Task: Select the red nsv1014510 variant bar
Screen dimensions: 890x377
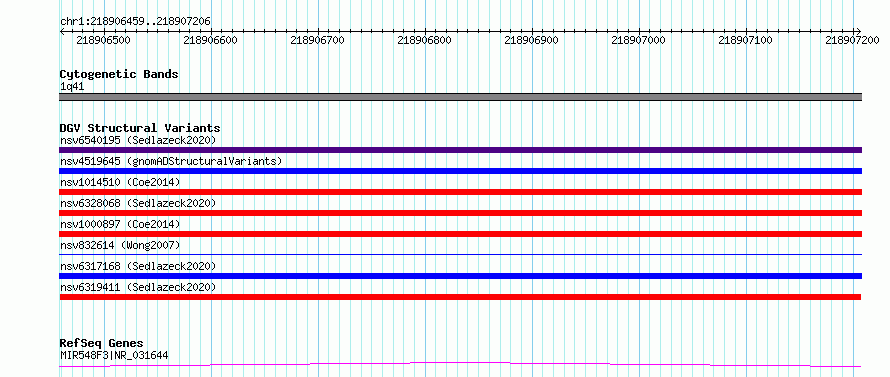Action: pyautogui.click(x=460, y=192)
